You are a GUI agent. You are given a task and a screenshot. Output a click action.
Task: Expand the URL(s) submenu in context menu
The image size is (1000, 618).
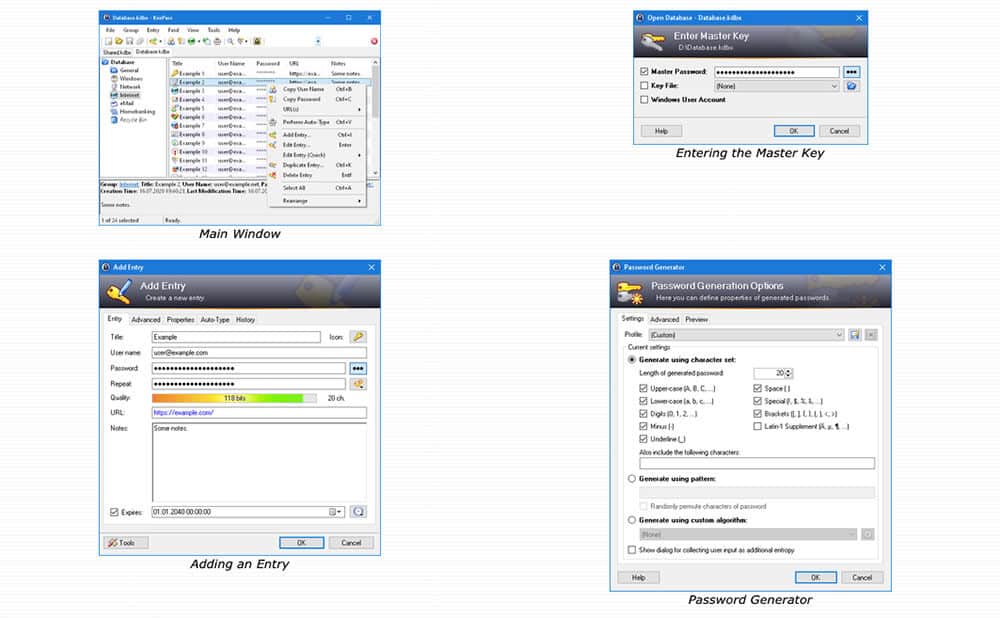pos(317,109)
